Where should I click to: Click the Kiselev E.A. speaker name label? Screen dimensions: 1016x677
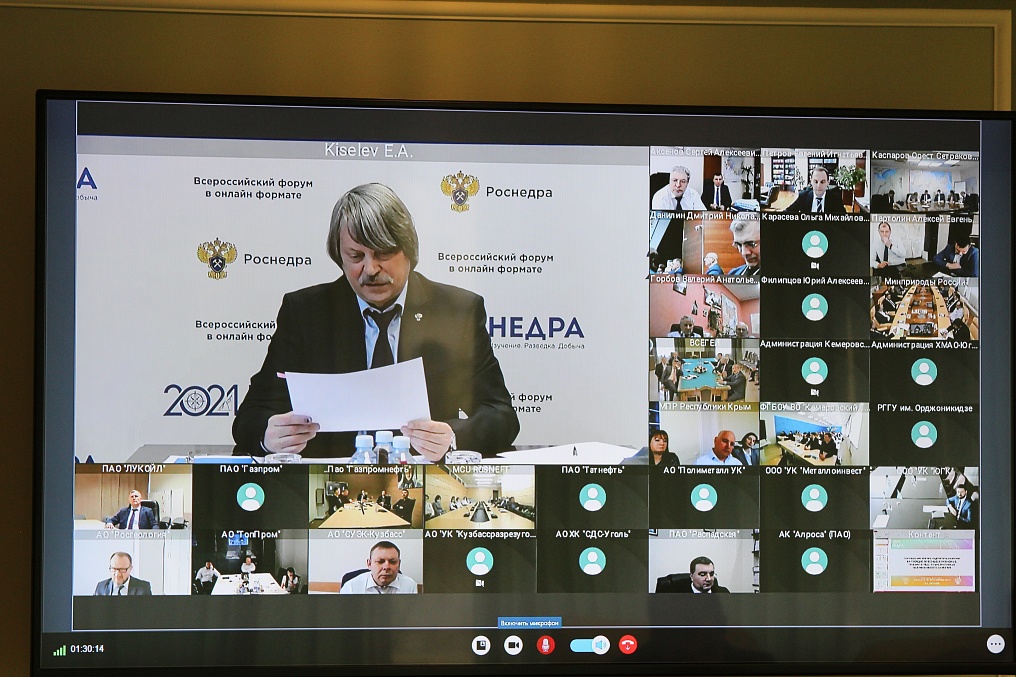point(368,151)
